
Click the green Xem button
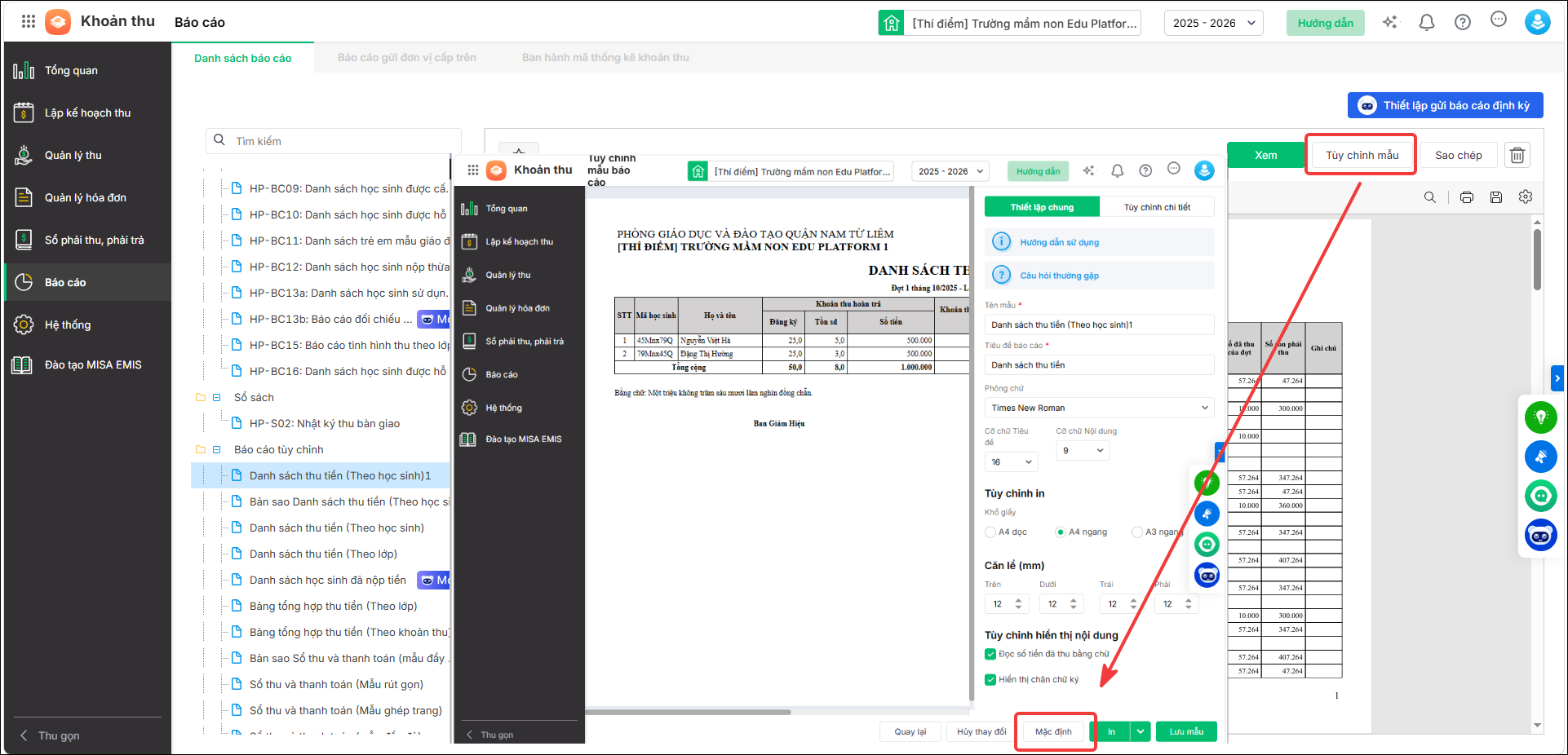coord(1266,155)
